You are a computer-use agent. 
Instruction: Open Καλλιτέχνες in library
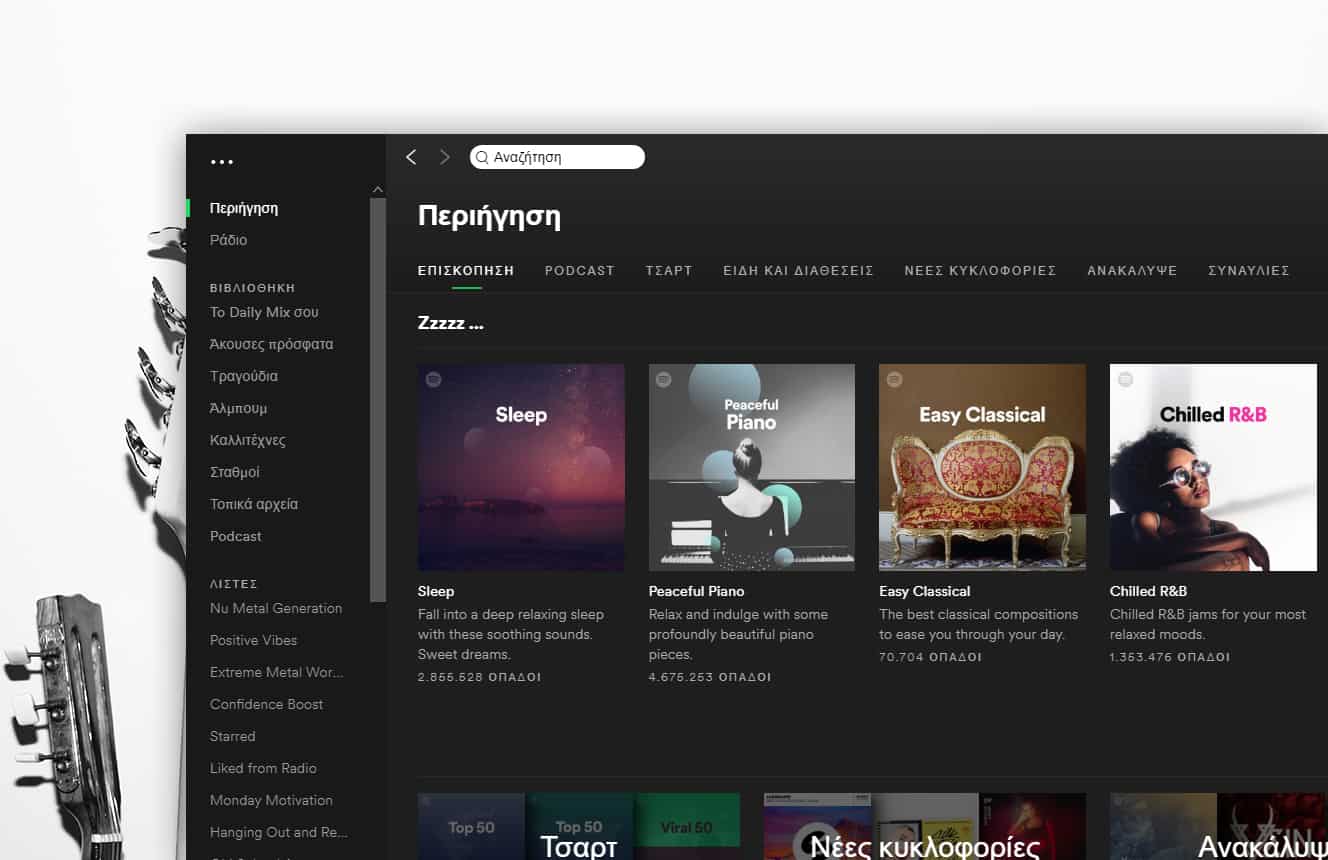click(x=248, y=440)
